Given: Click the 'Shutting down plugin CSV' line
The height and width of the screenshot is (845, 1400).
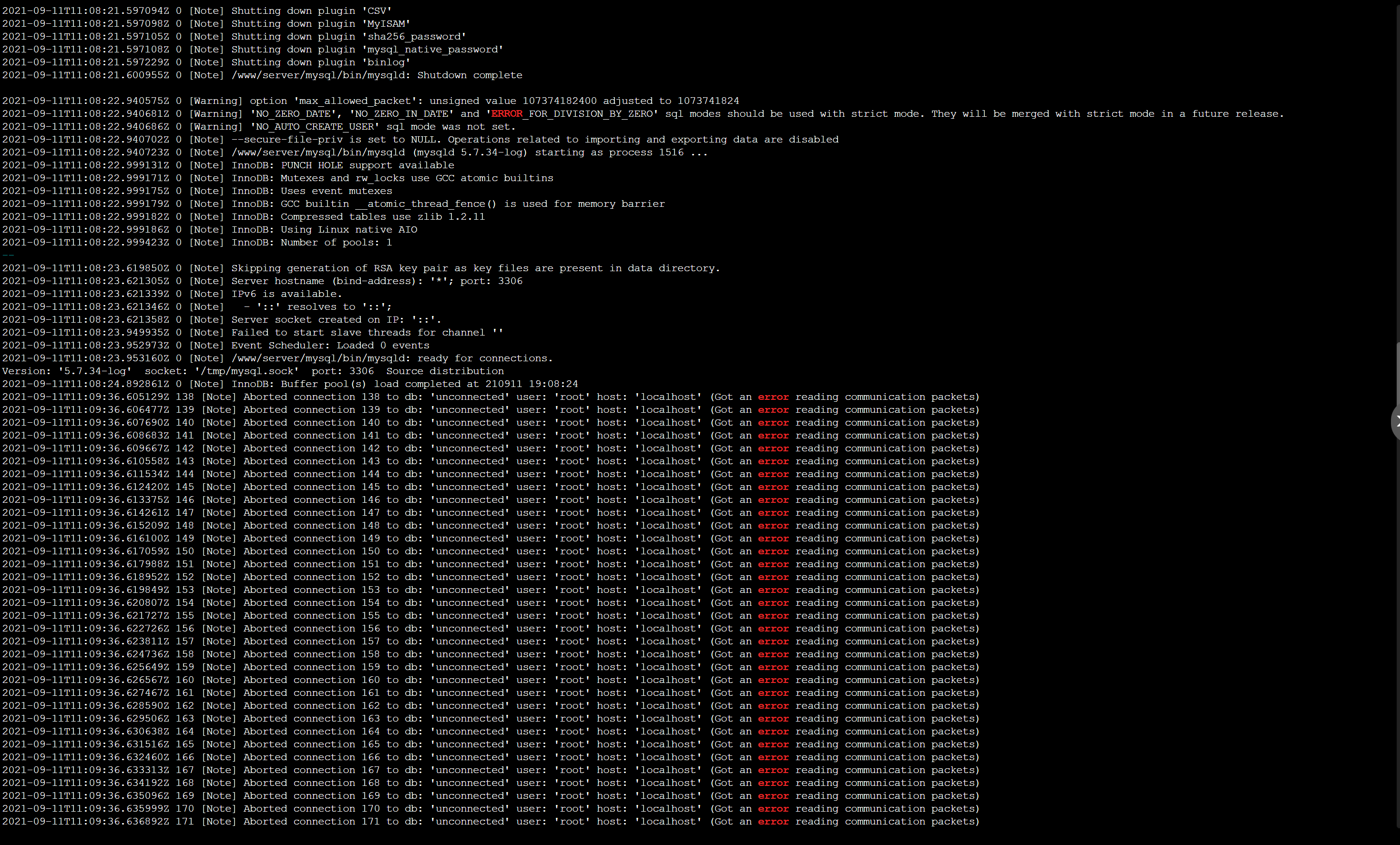Looking at the screenshot, I should [x=197, y=11].
